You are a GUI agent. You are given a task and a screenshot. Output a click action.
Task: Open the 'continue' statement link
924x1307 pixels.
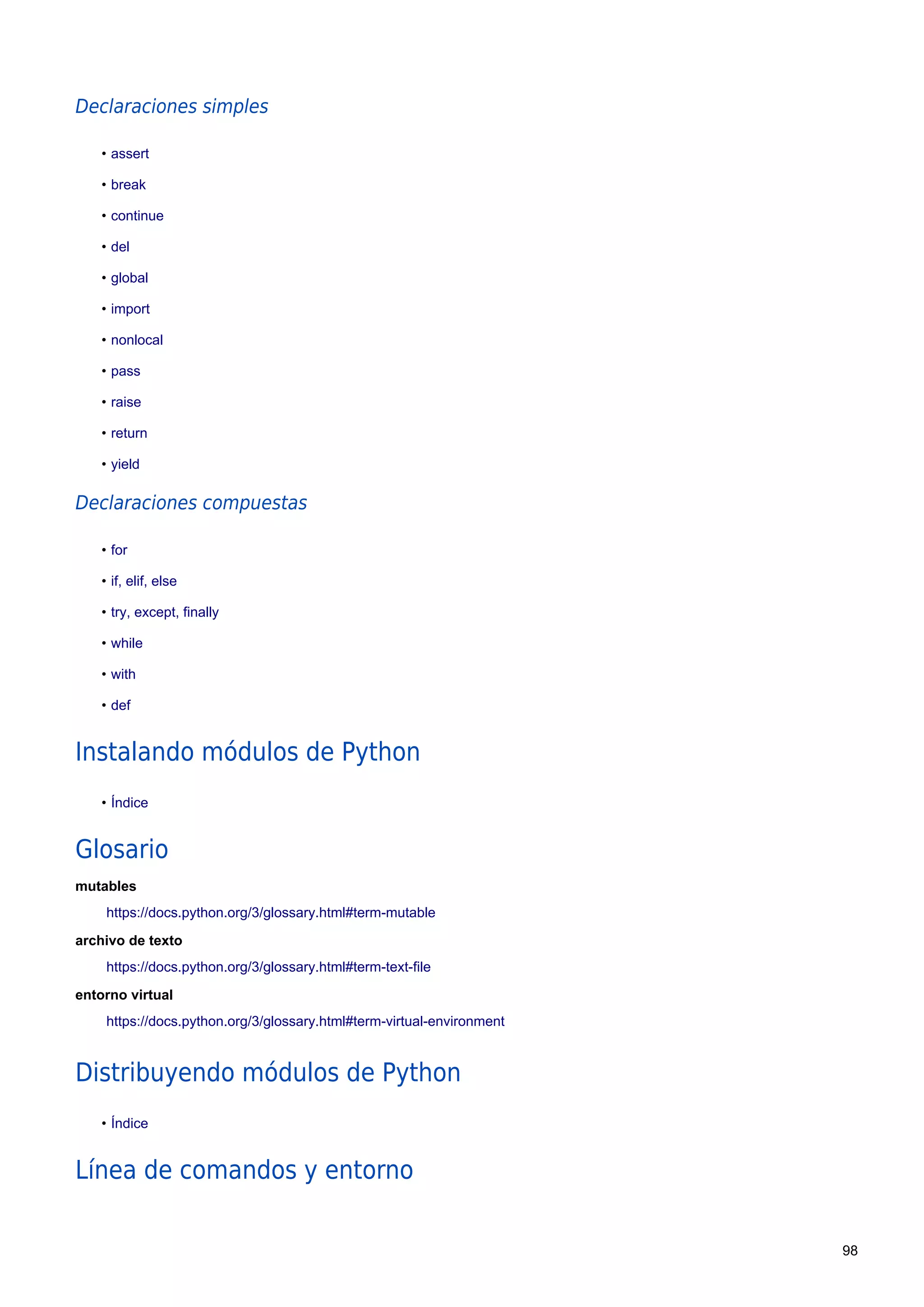tap(137, 216)
